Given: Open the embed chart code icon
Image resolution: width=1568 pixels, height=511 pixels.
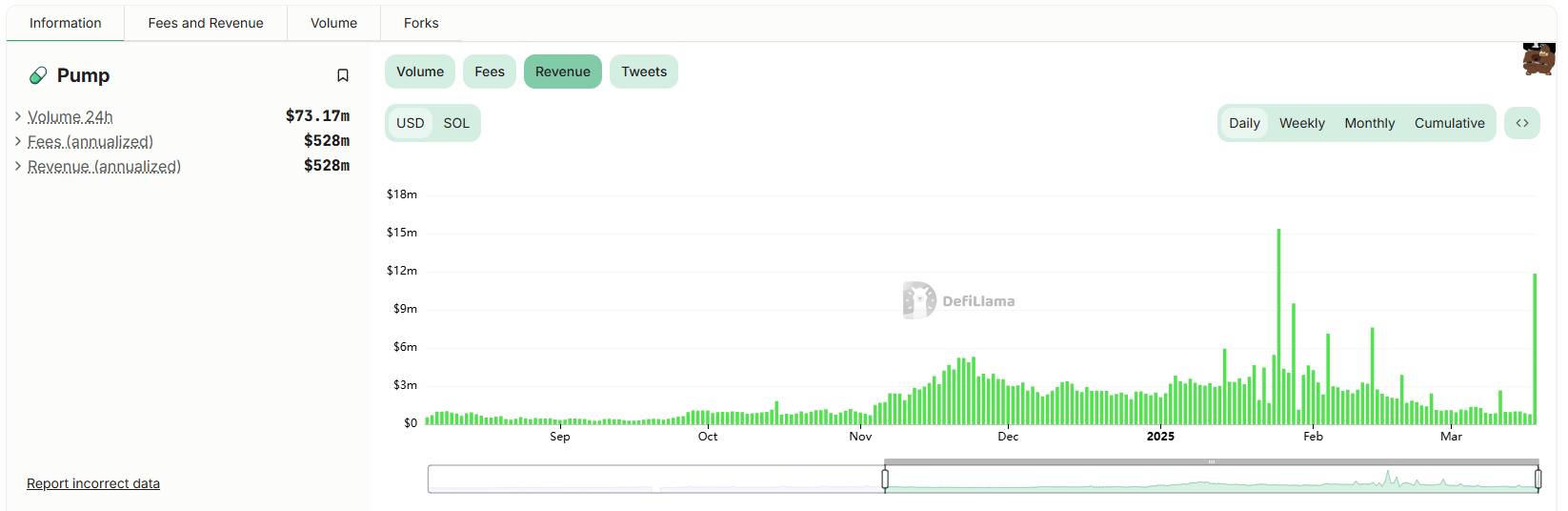Looking at the screenshot, I should [1522, 123].
